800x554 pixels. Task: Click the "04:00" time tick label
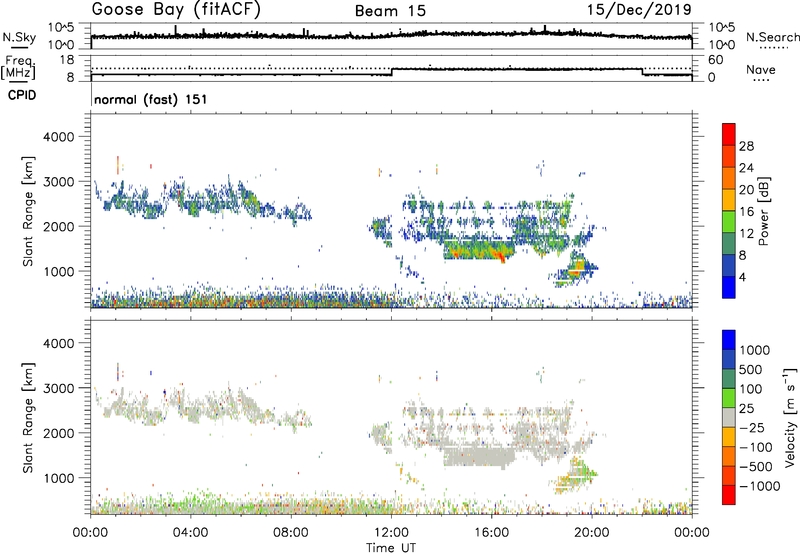[x=190, y=533]
